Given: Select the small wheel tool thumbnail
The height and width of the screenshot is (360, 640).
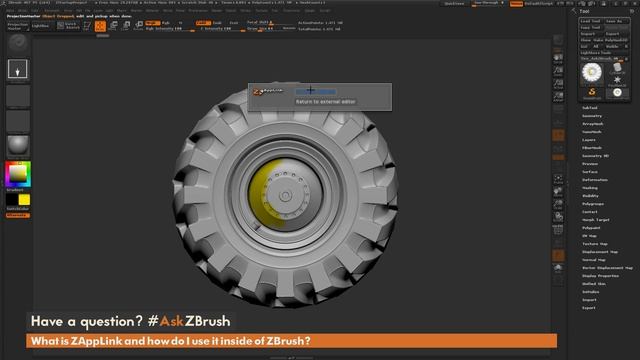Looking at the screenshot, I should pyautogui.click(x=618, y=94).
